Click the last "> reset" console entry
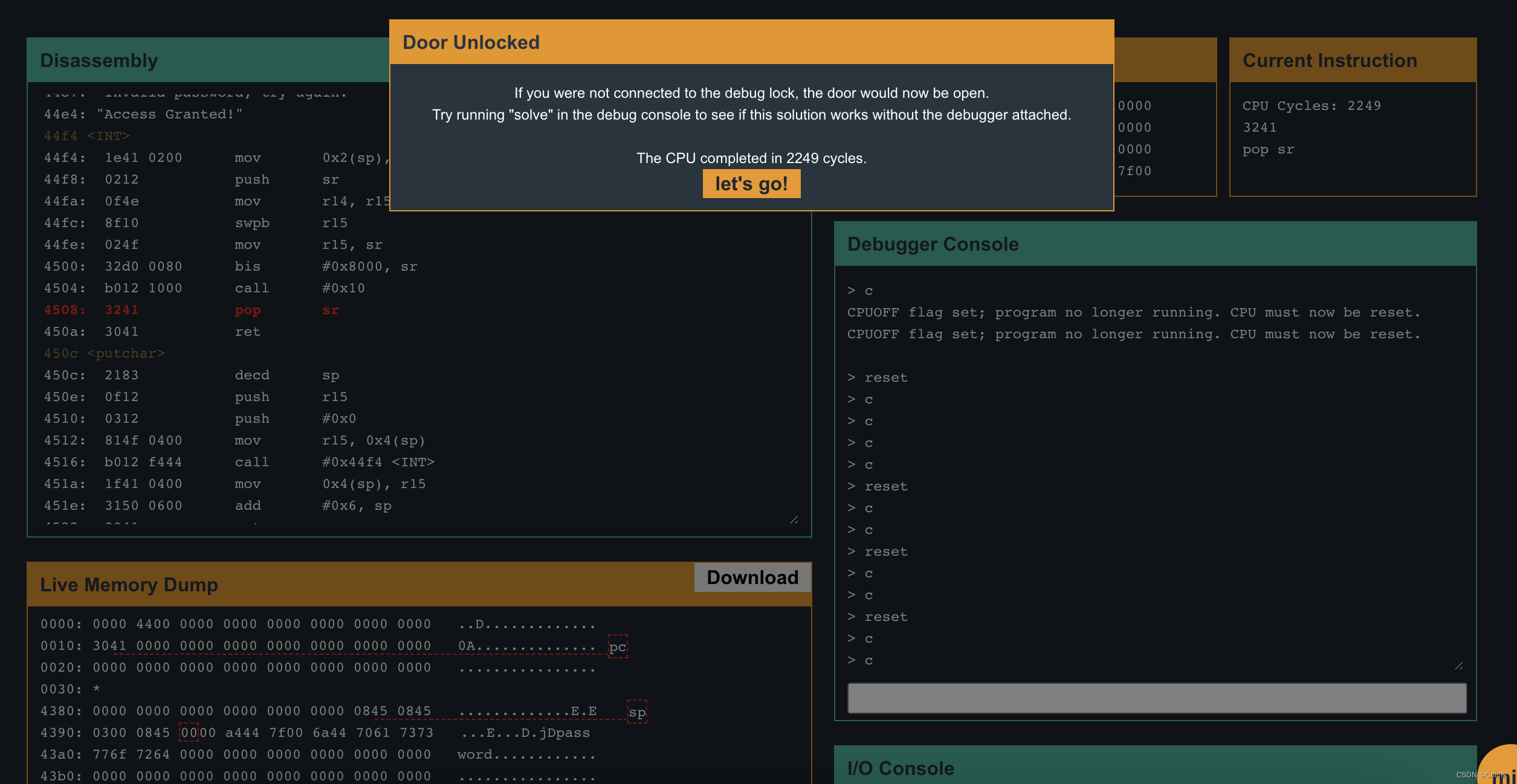Image resolution: width=1517 pixels, height=784 pixels. [x=878, y=617]
